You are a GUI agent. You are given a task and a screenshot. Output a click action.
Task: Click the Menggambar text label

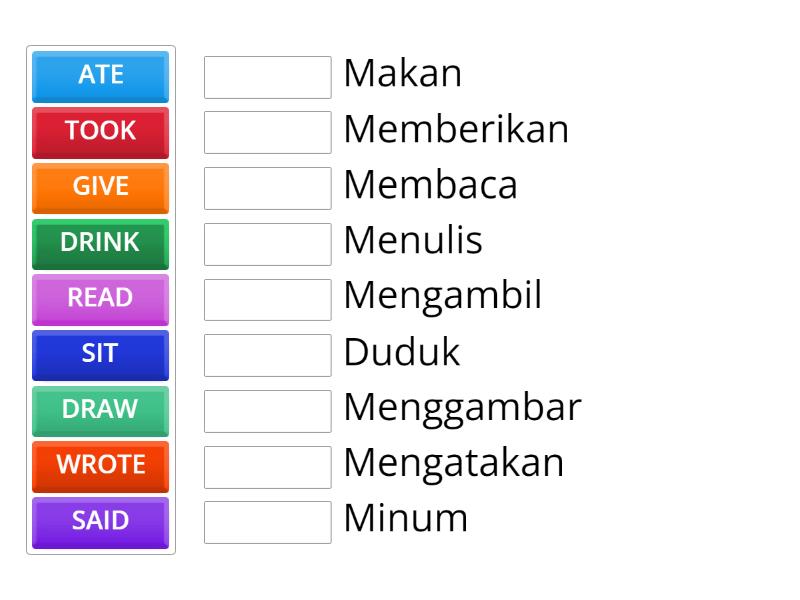click(x=462, y=407)
